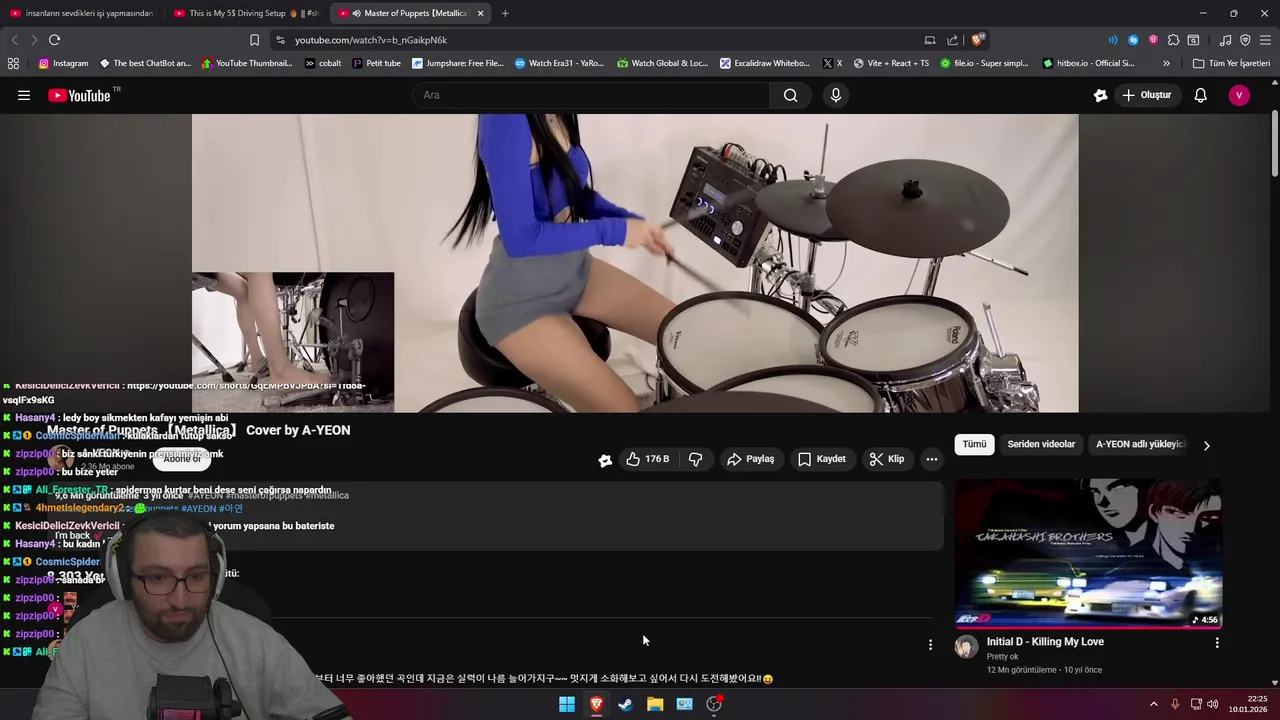The height and width of the screenshot is (720, 1280).
Task: Open the magenta shield extension icon
Action: tap(1153, 40)
